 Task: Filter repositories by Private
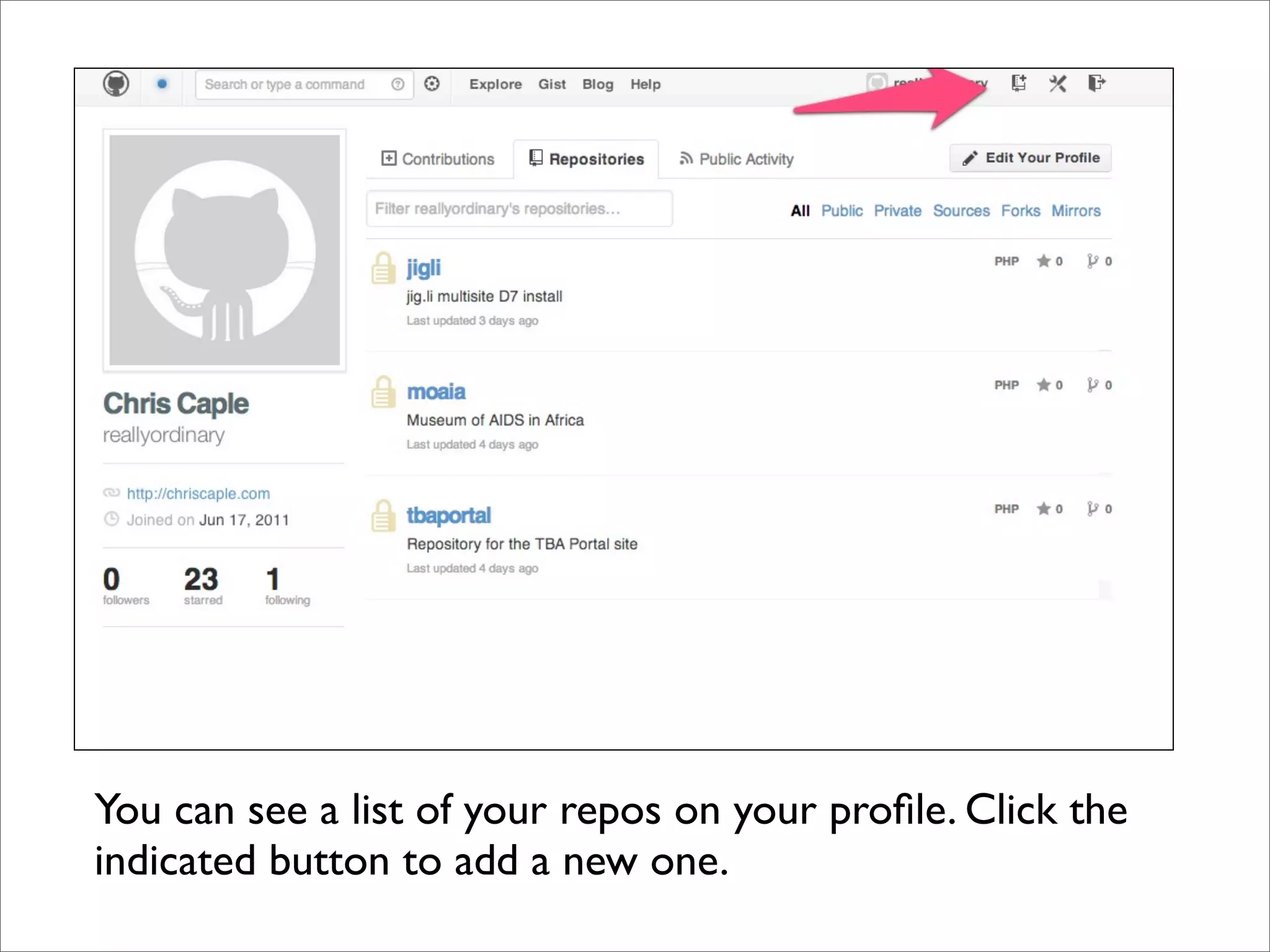(898, 211)
